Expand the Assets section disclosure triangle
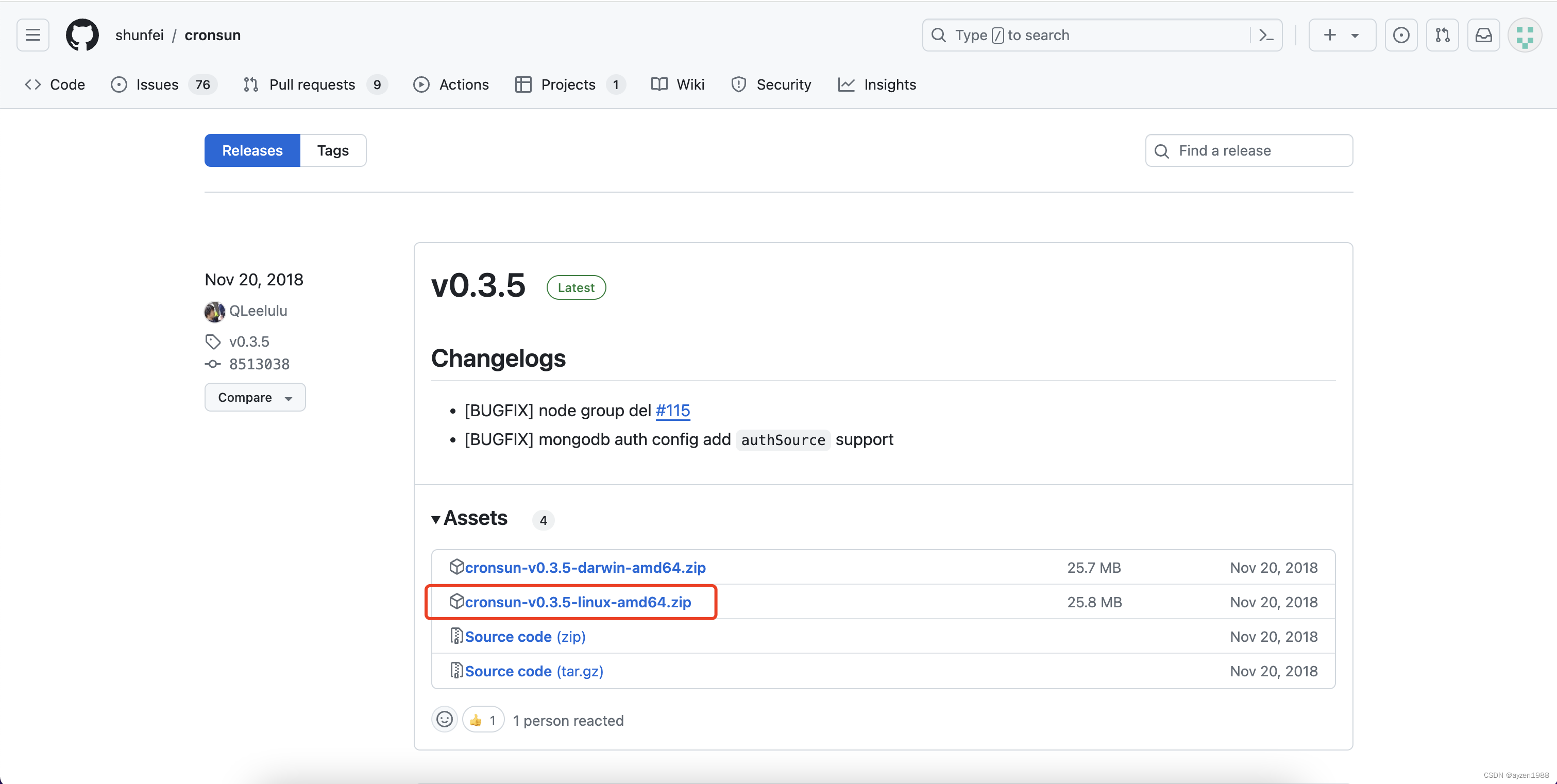The height and width of the screenshot is (784, 1557). [436, 518]
